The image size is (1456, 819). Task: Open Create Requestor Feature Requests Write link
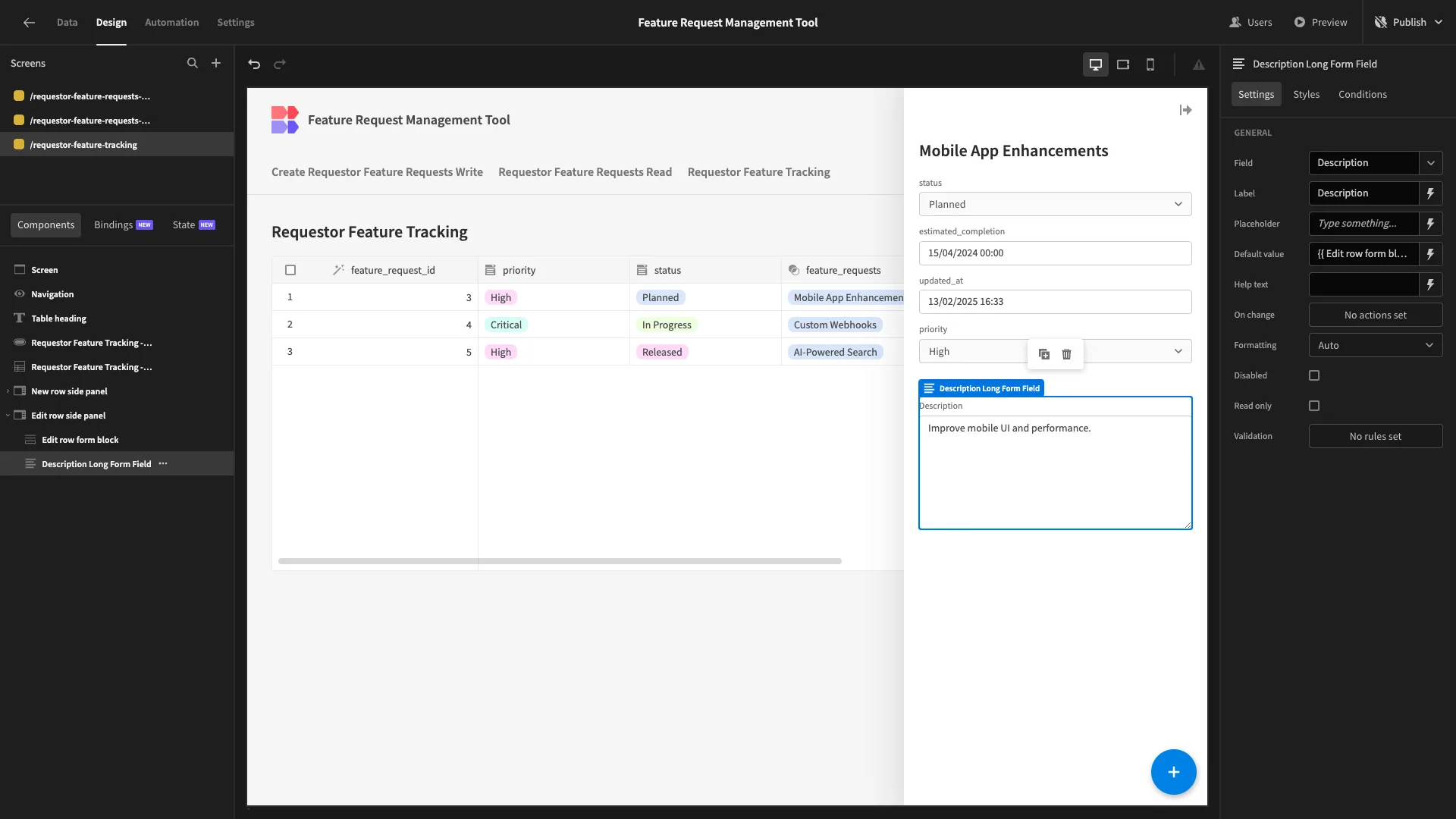click(x=377, y=172)
